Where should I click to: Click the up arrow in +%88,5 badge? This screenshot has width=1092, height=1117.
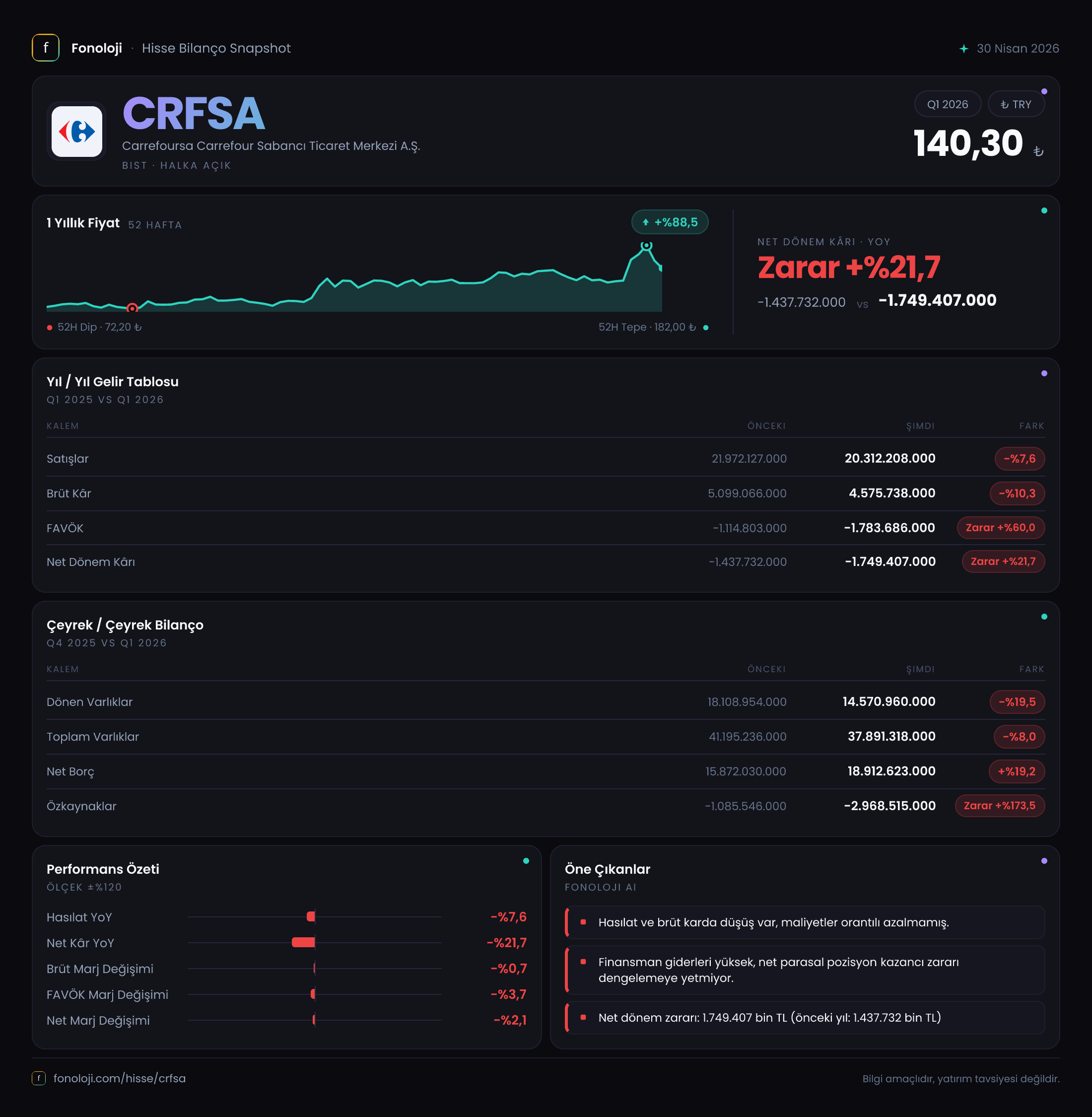(646, 222)
